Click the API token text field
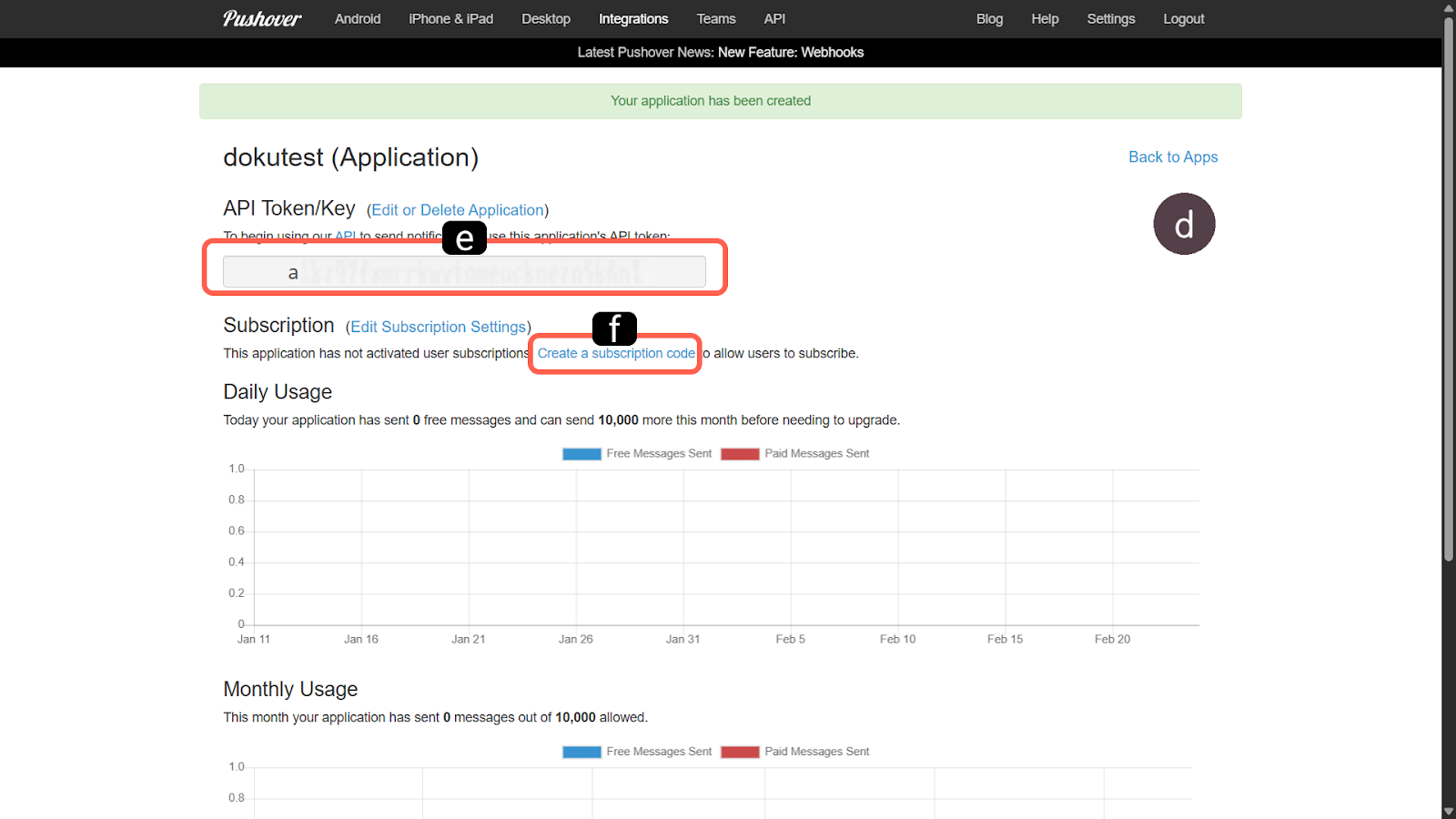Screen dimensions: 1456x819 (x=464, y=272)
